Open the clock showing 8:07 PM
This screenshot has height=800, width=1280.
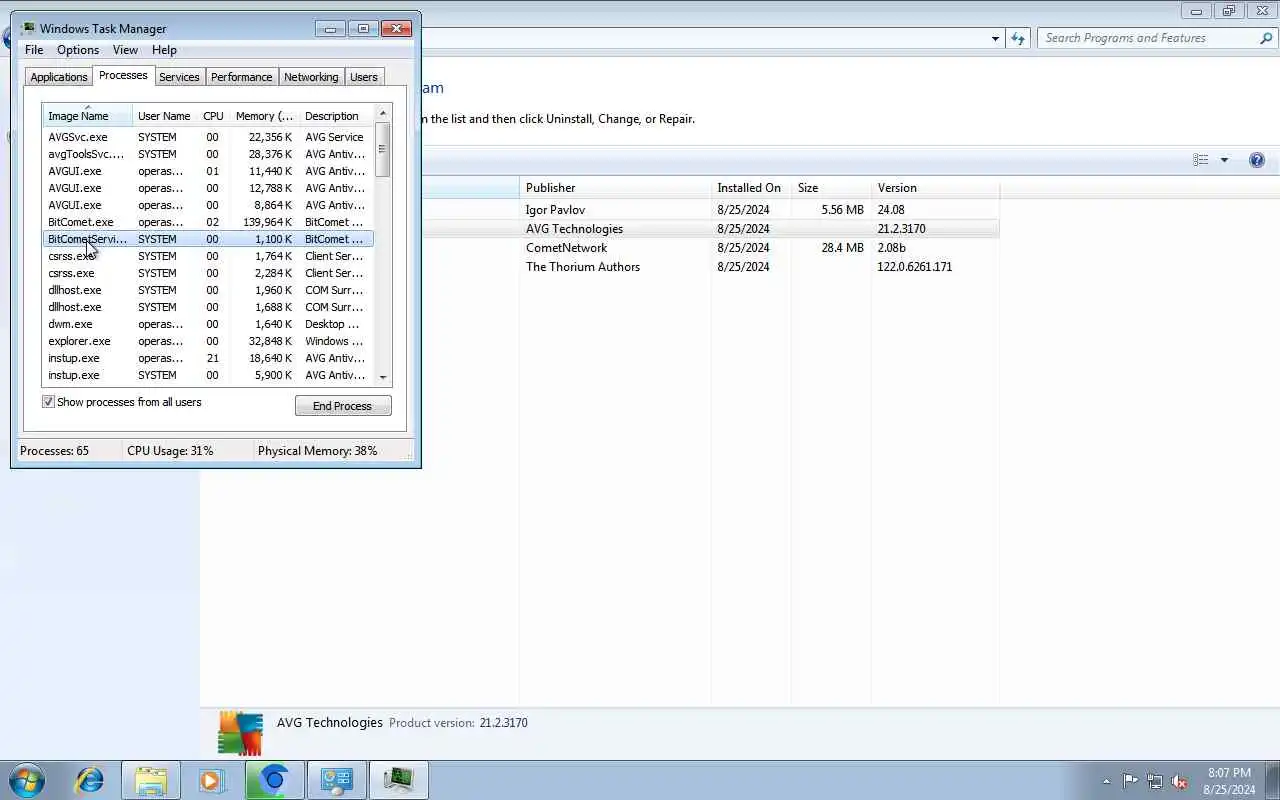[1229, 781]
